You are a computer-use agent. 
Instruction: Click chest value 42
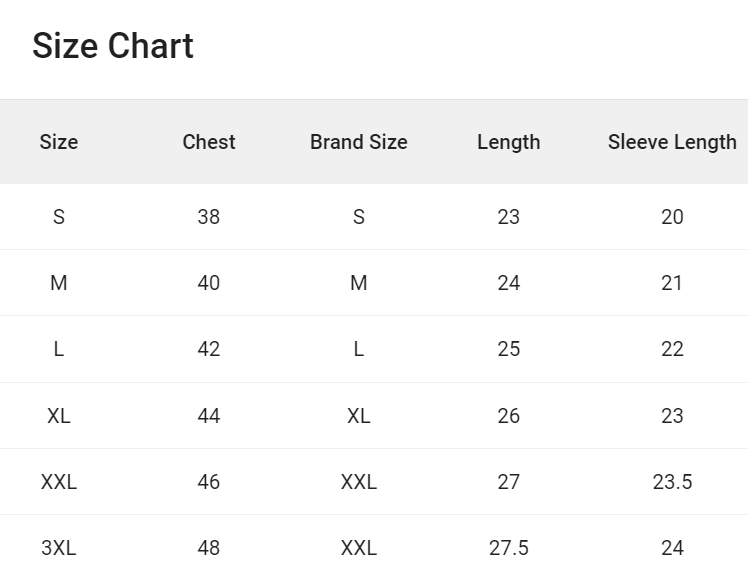(209, 349)
